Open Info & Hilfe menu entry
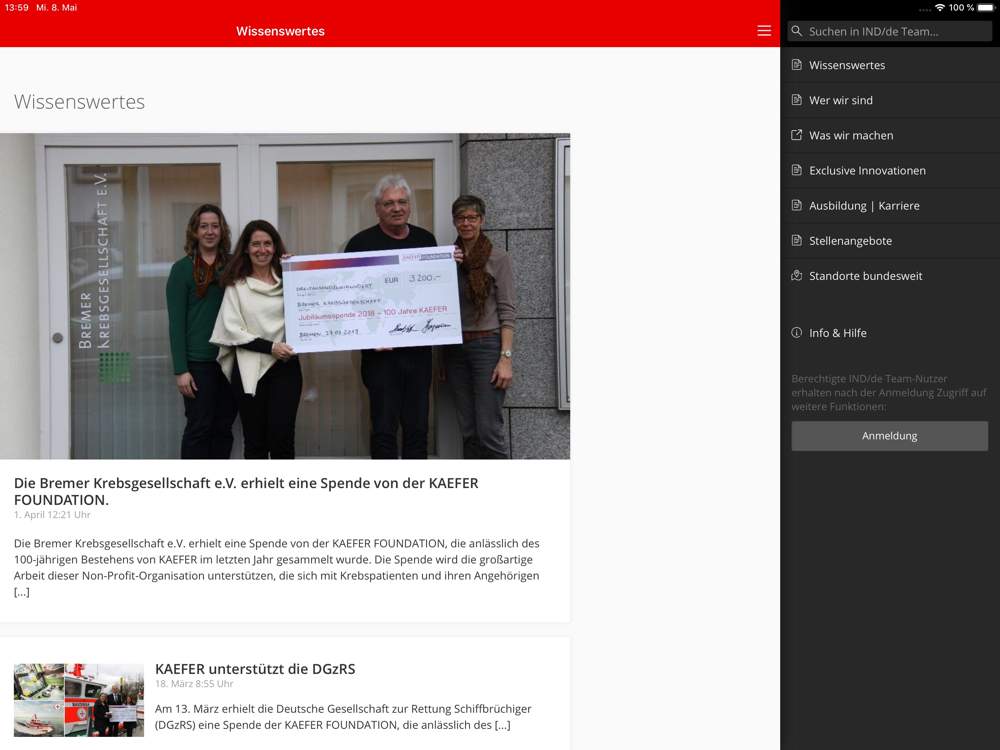The width and height of the screenshot is (1000, 750). point(890,333)
